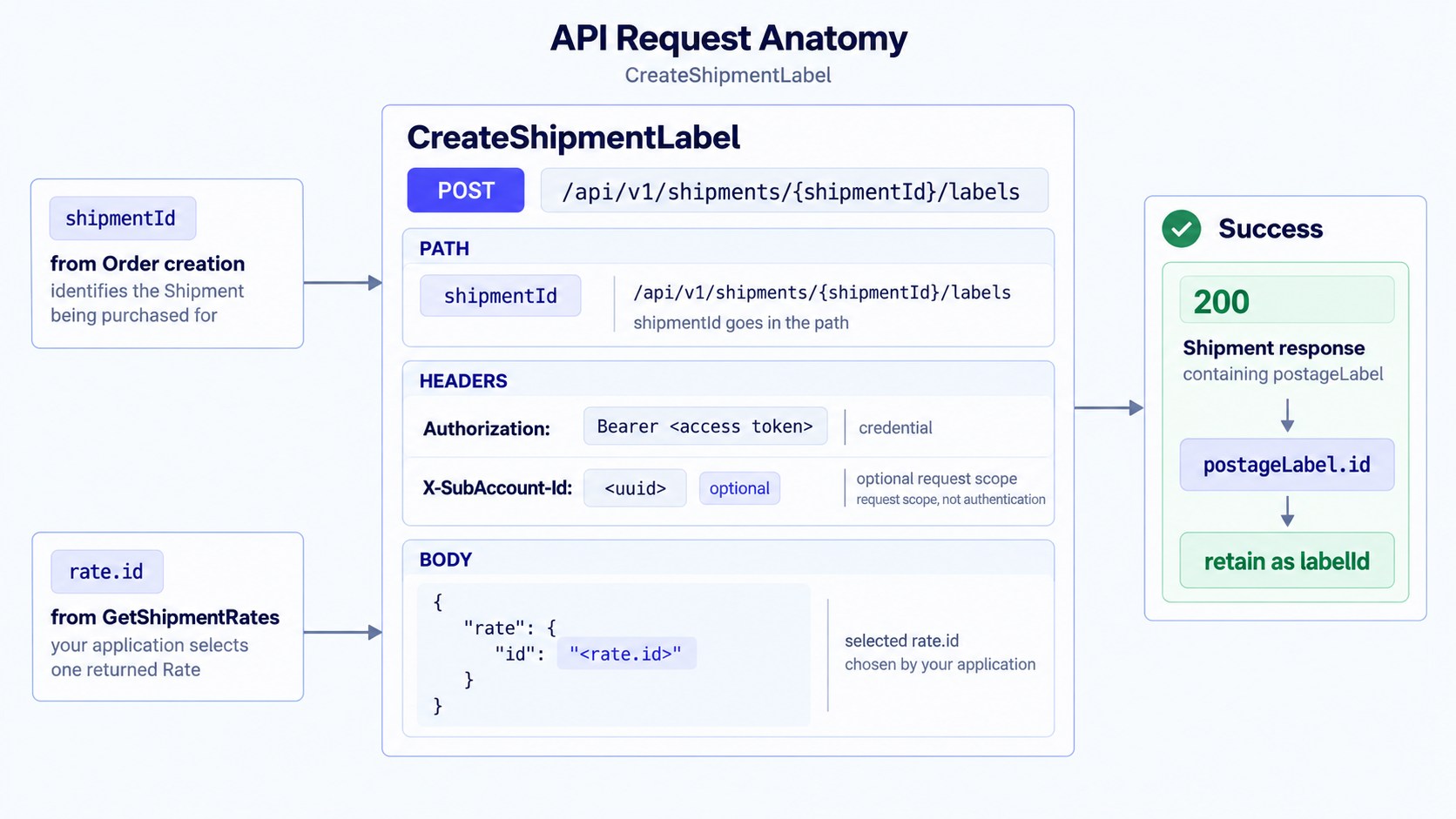The width and height of the screenshot is (1456, 819).
Task: Click the rate.id chip above "from GetShipmentRates"
Action: pos(106,572)
